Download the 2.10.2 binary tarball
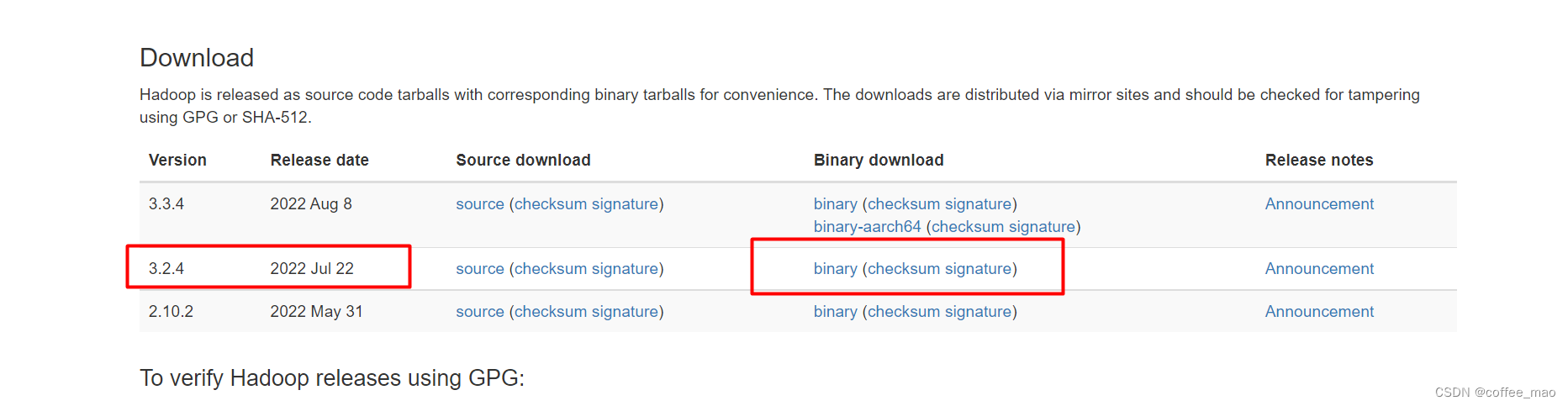Image resolution: width=1568 pixels, height=406 pixels. [836, 312]
